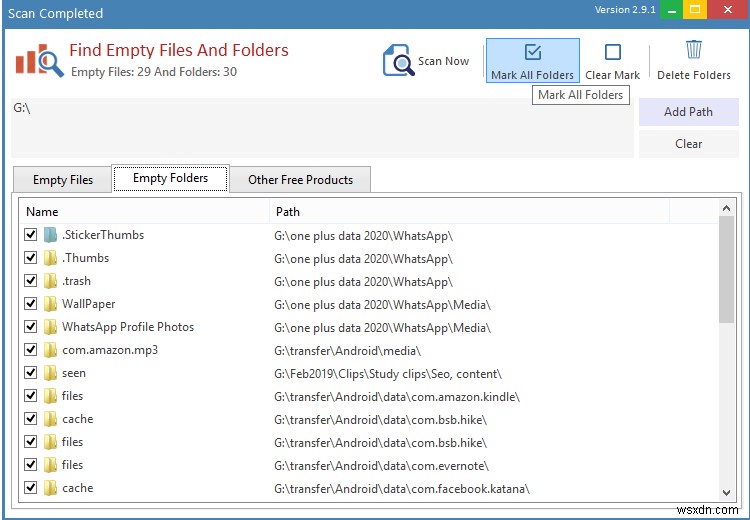The width and height of the screenshot is (750, 520).
Task: Toggle the WallPaper checkbox
Action: [31, 303]
